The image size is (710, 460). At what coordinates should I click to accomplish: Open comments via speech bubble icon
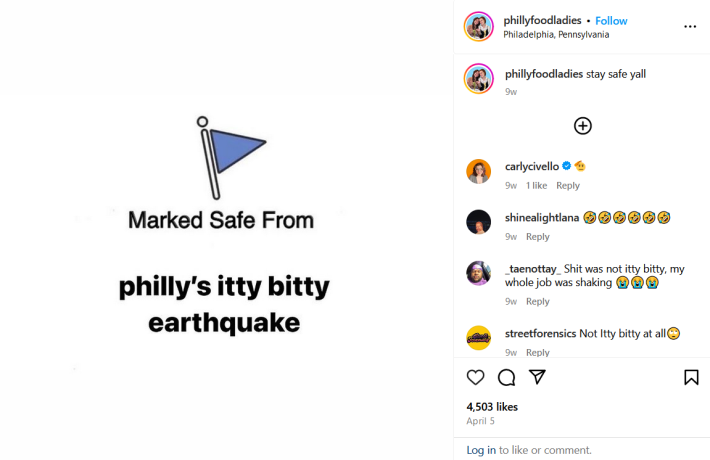click(x=506, y=377)
